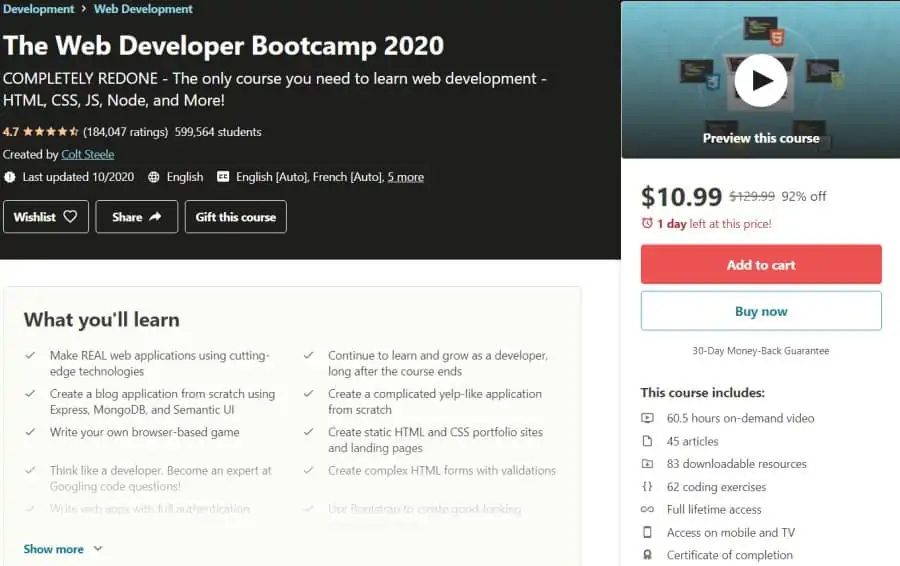
Task: Click the '45 articles' line
Action: (x=692, y=441)
